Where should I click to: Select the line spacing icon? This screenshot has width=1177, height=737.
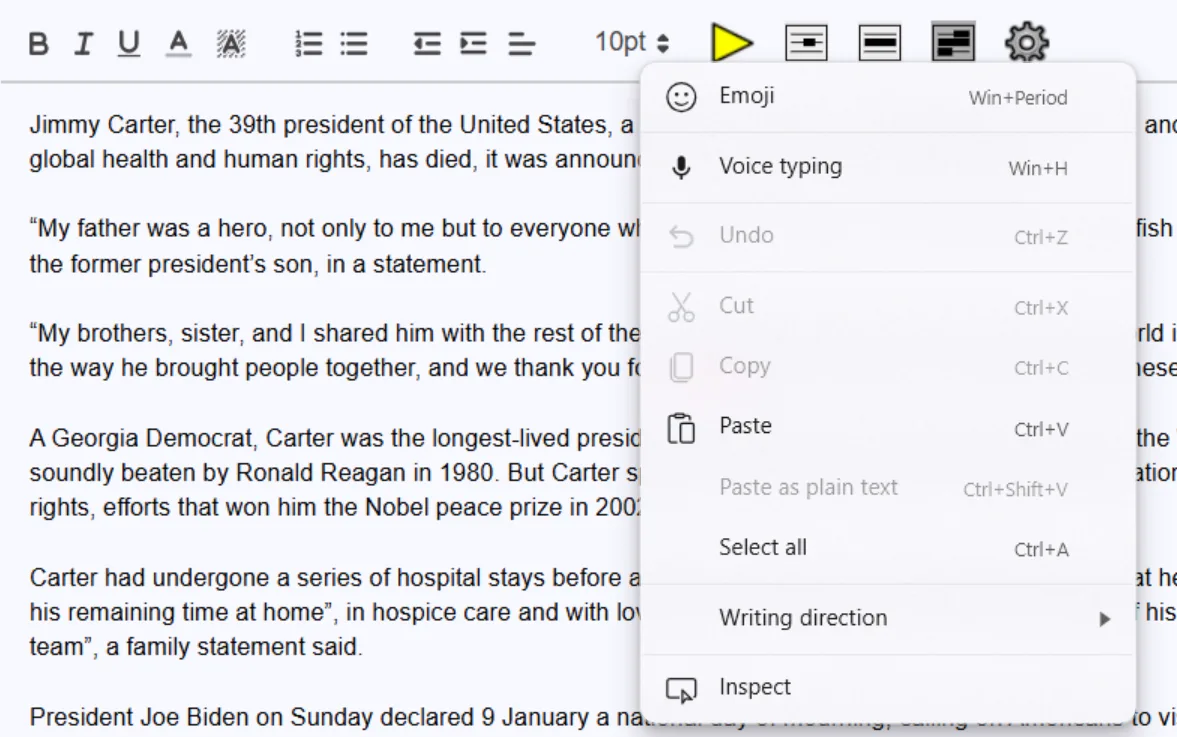(520, 42)
